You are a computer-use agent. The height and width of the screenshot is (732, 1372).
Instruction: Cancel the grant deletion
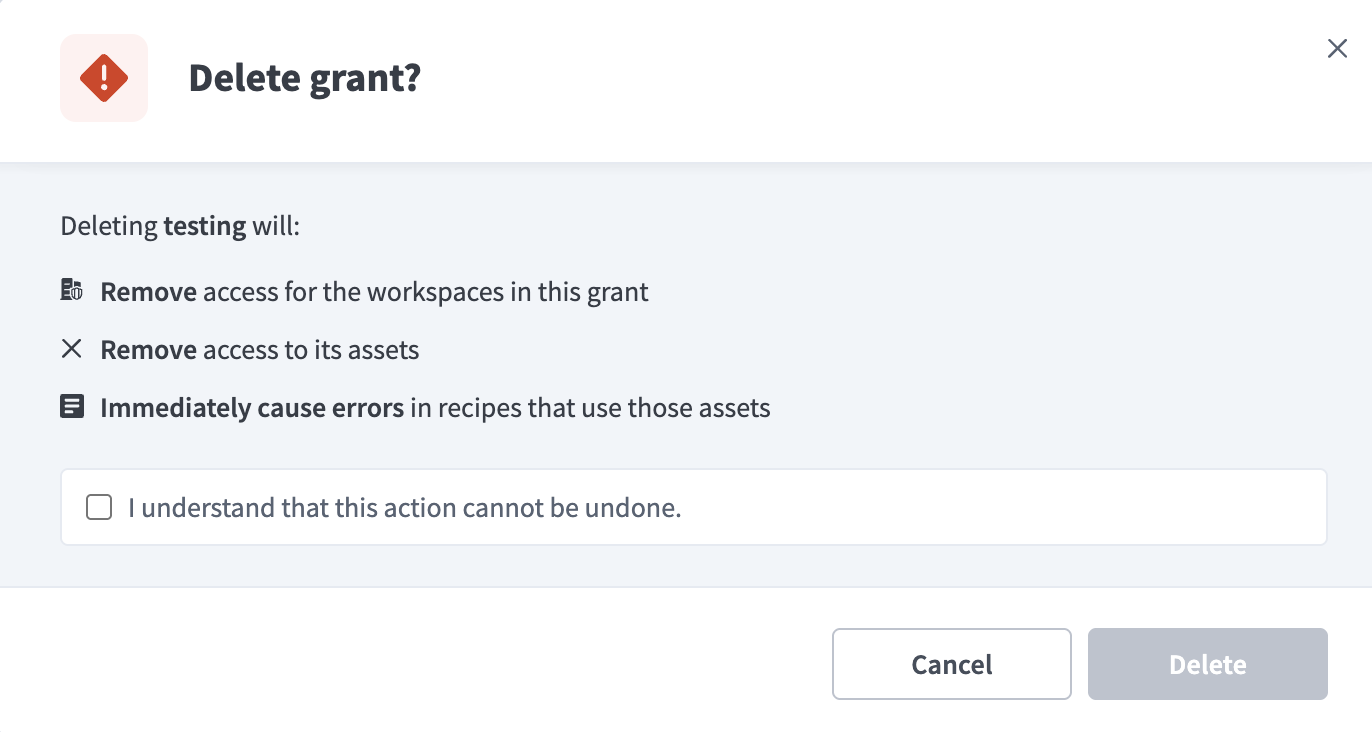point(952,664)
